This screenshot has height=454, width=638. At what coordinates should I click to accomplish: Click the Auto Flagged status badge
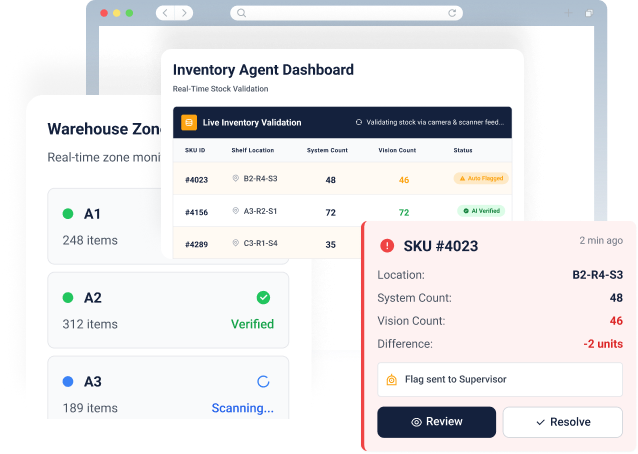pos(480,179)
